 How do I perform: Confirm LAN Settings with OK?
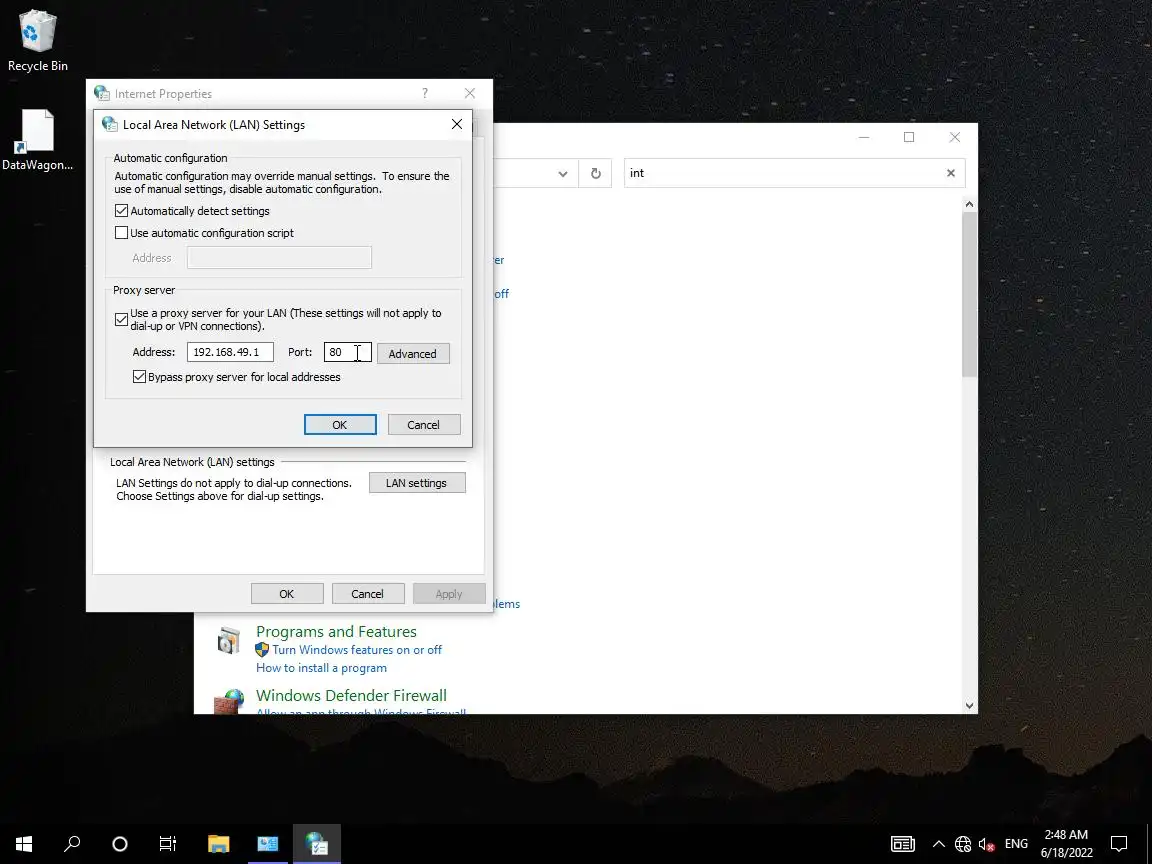(x=340, y=425)
